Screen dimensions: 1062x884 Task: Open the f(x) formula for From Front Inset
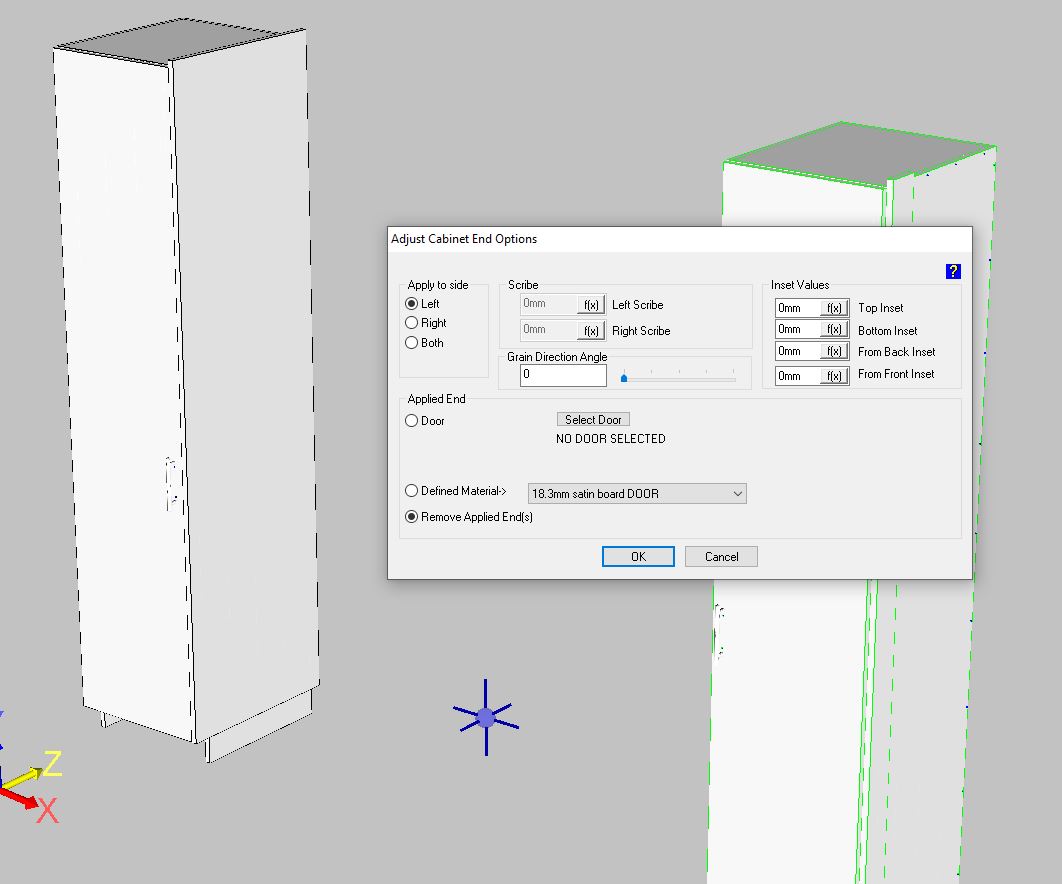point(834,375)
